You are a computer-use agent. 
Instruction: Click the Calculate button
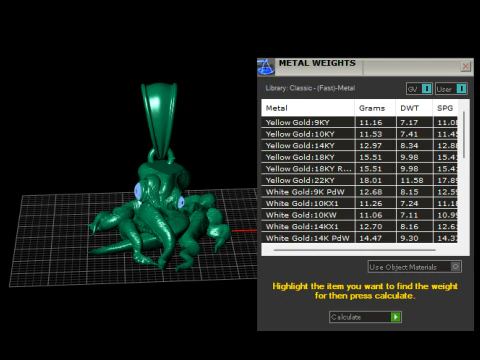(x=365, y=317)
